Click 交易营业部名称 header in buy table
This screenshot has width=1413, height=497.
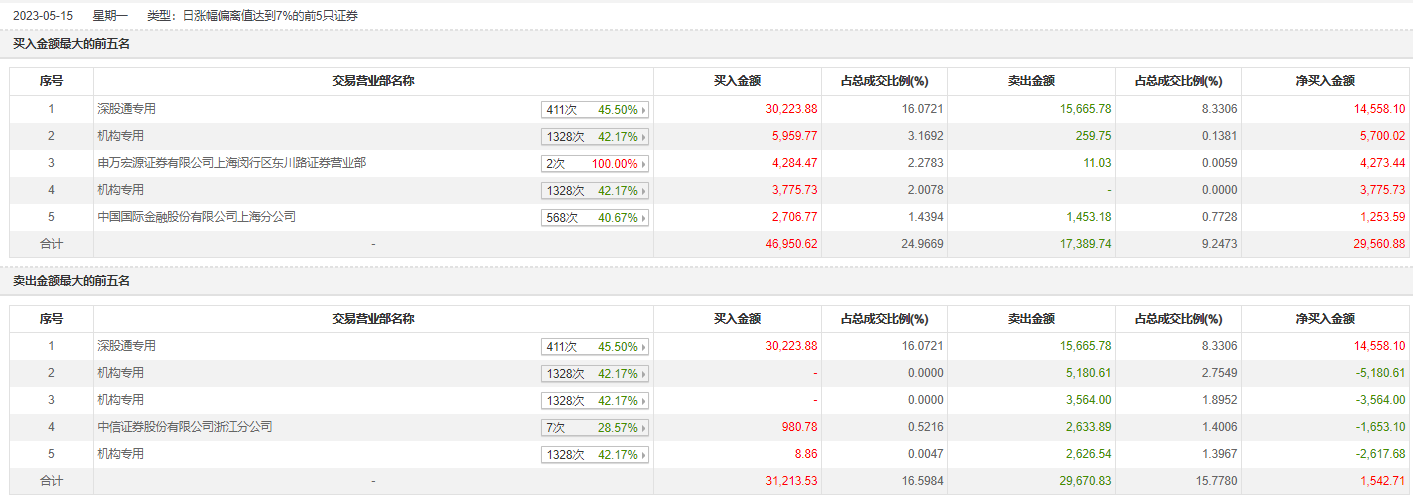[x=373, y=81]
